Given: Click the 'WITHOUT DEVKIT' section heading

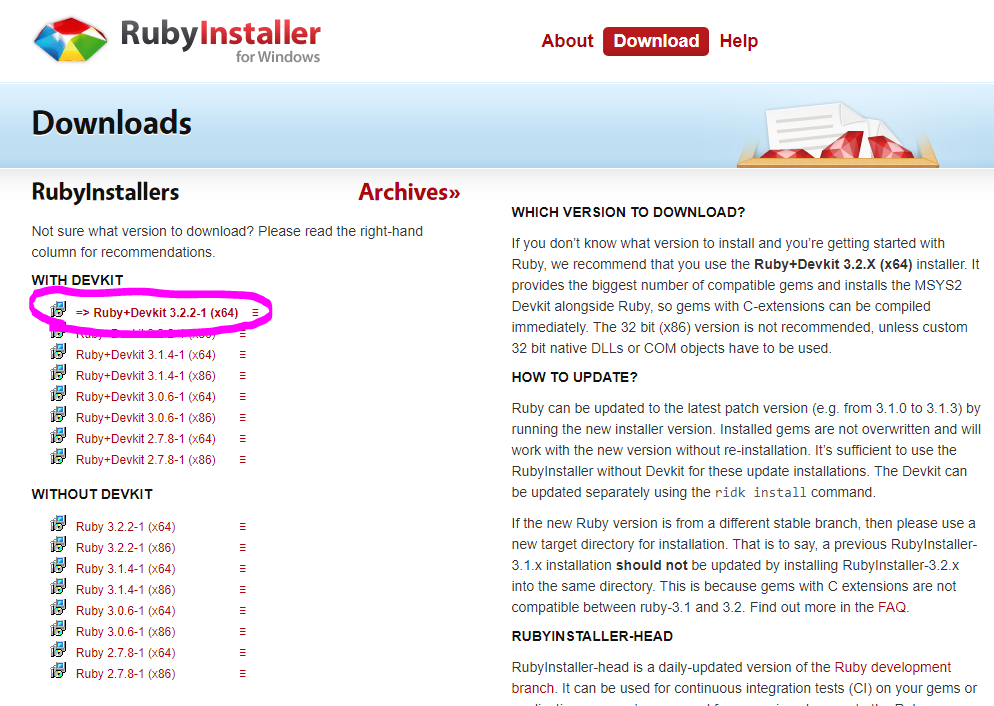Looking at the screenshot, I should pyautogui.click(x=92, y=494).
